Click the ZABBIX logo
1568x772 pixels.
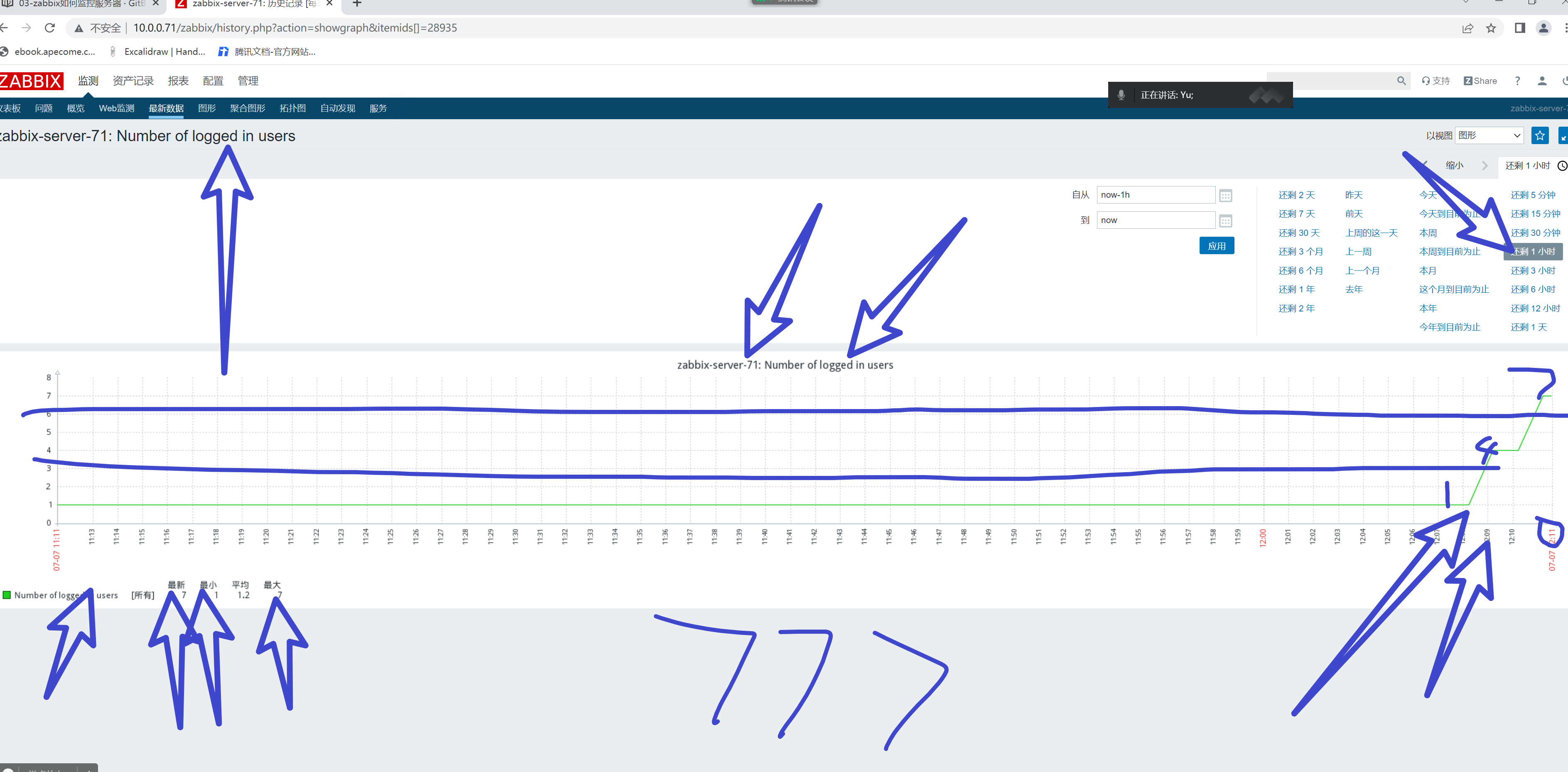pos(31,81)
